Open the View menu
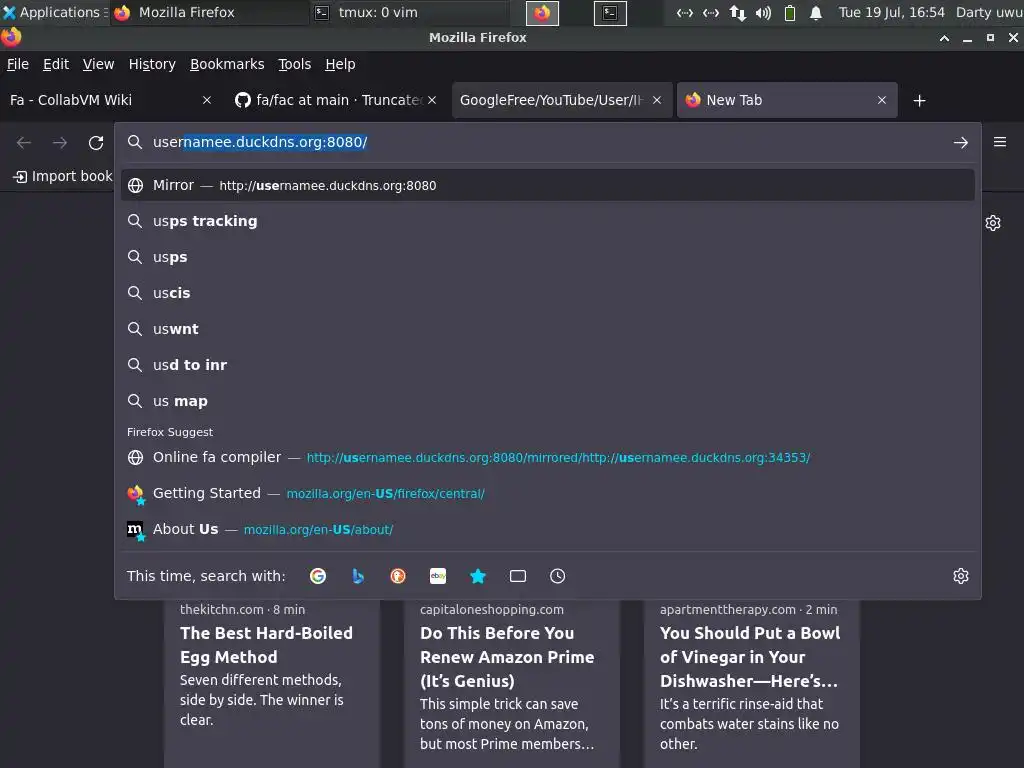 (x=98, y=64)
